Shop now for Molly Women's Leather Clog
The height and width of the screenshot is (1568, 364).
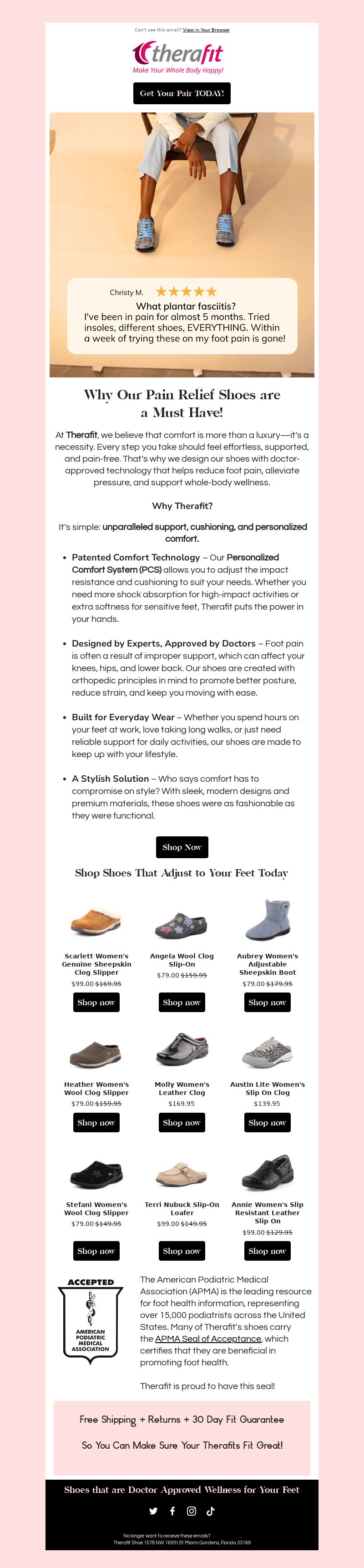[x=182, y=1122]
